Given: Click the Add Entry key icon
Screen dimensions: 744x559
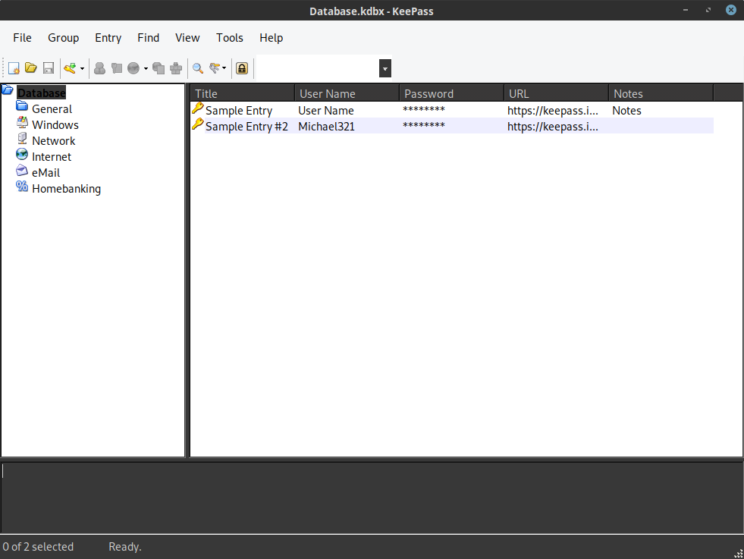Looking at the screenshot, I should click(x=70, y=68).
